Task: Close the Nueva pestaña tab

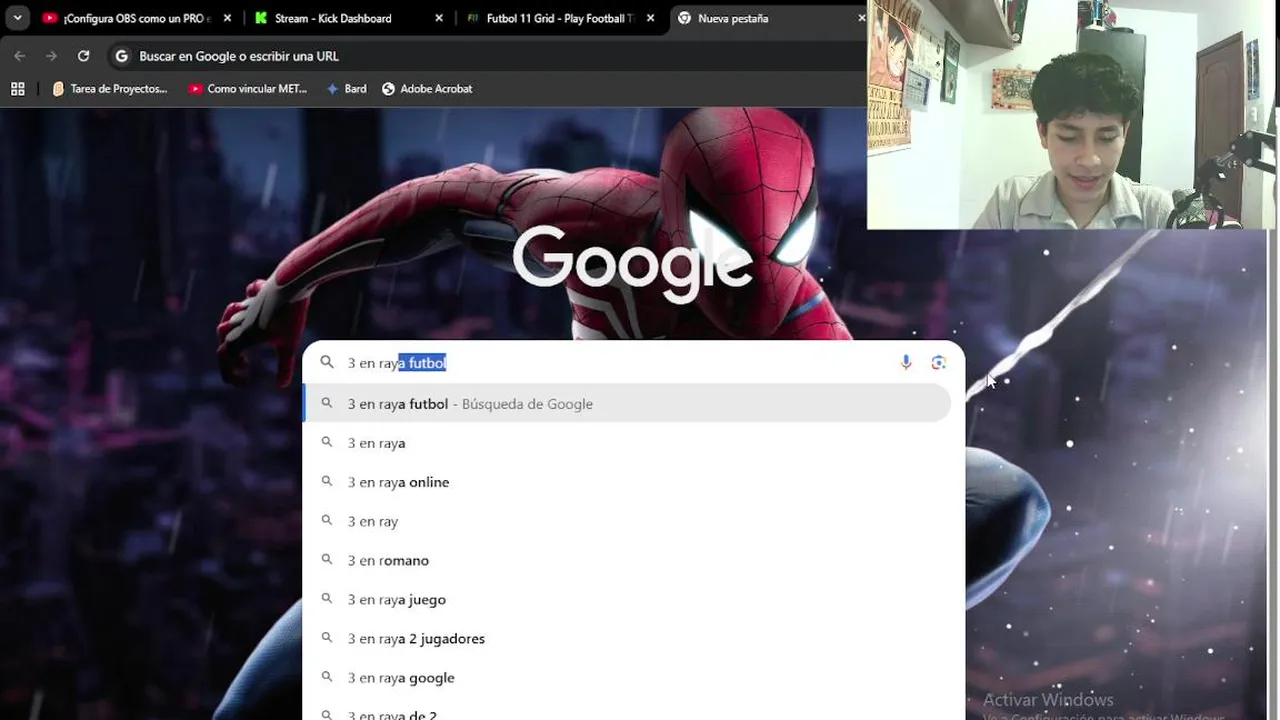Action: [x=861, y=18]
